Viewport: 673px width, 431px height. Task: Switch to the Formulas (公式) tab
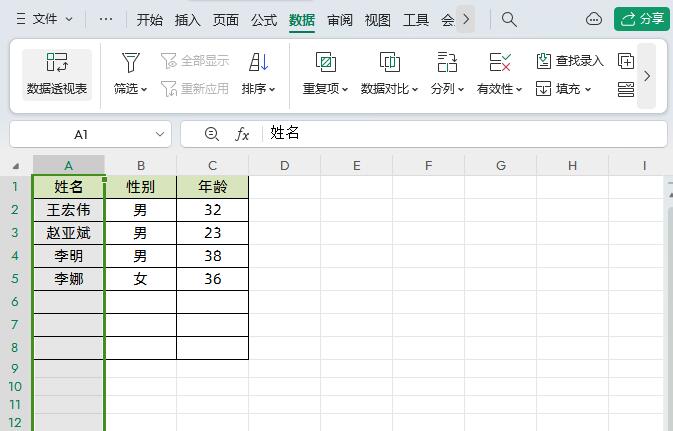[x=264, y=20]
